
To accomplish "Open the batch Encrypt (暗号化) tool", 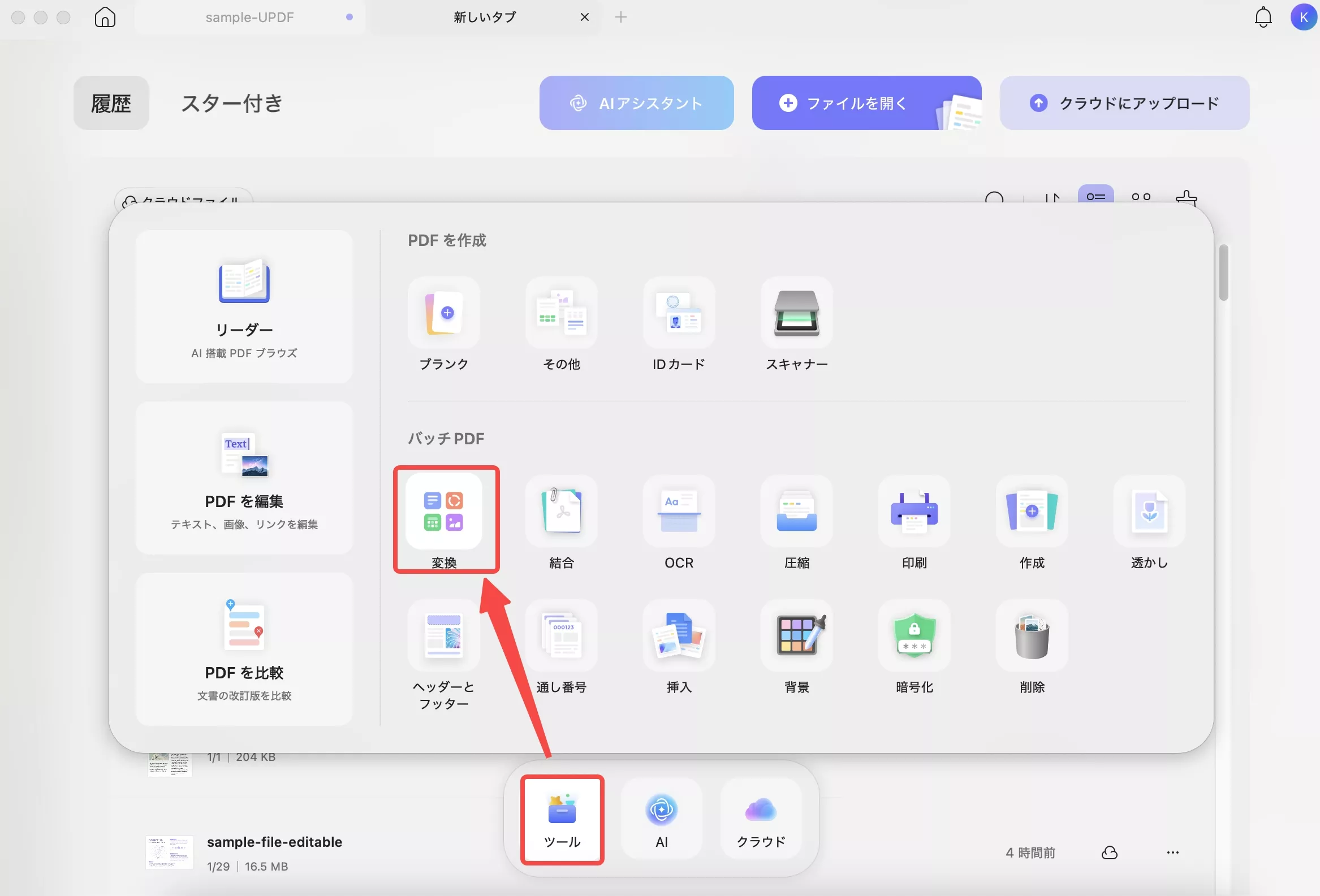I will point(914,636).
